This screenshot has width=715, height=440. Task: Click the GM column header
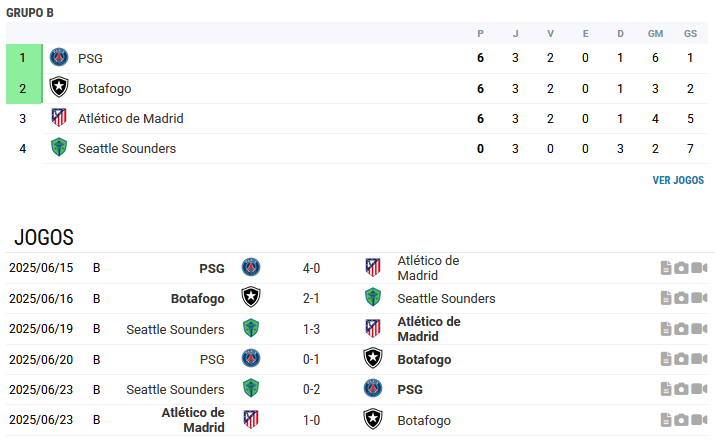tap(655, 34)
